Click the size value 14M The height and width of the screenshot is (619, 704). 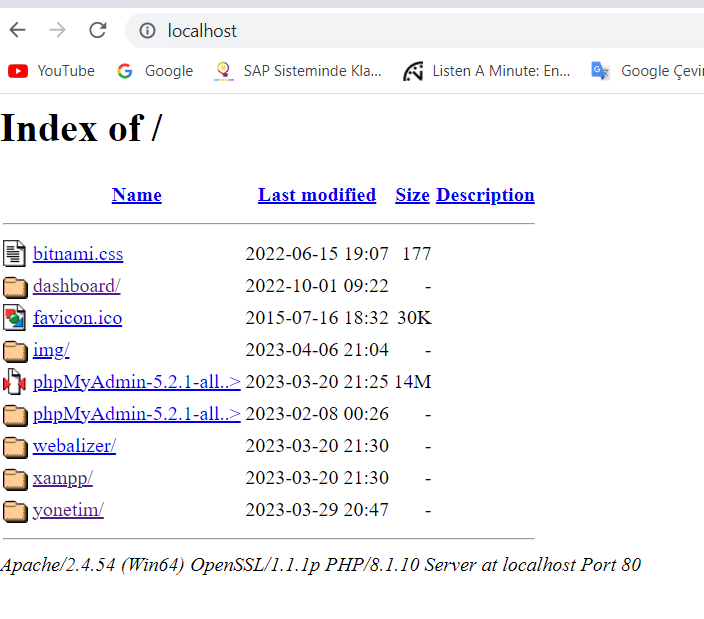(x=413, y=382)
